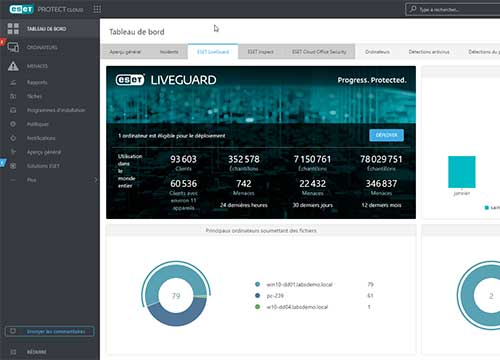Click '1 ordinateur est éligible pour le déploiement'
The height and width of the screenshot is (360, 500).
coord(172,136)
